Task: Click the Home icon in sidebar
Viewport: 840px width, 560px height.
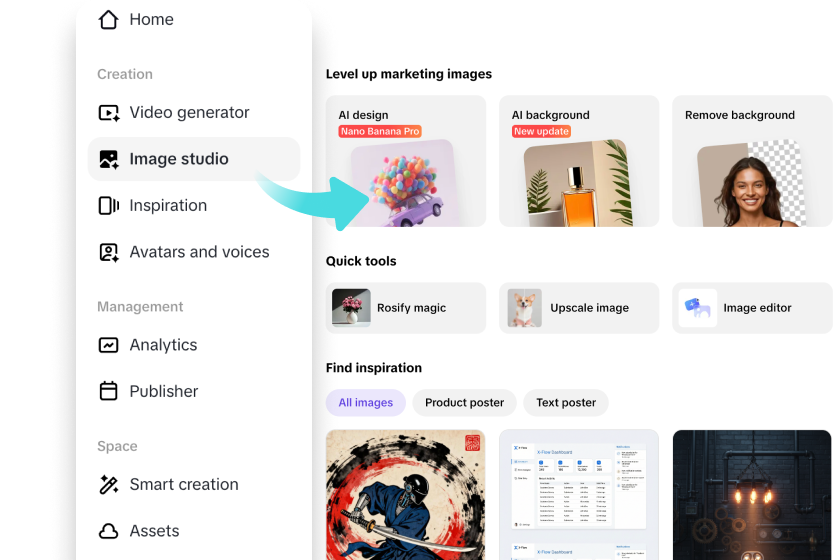Action: pyautogui.click(x=109, y=20)
